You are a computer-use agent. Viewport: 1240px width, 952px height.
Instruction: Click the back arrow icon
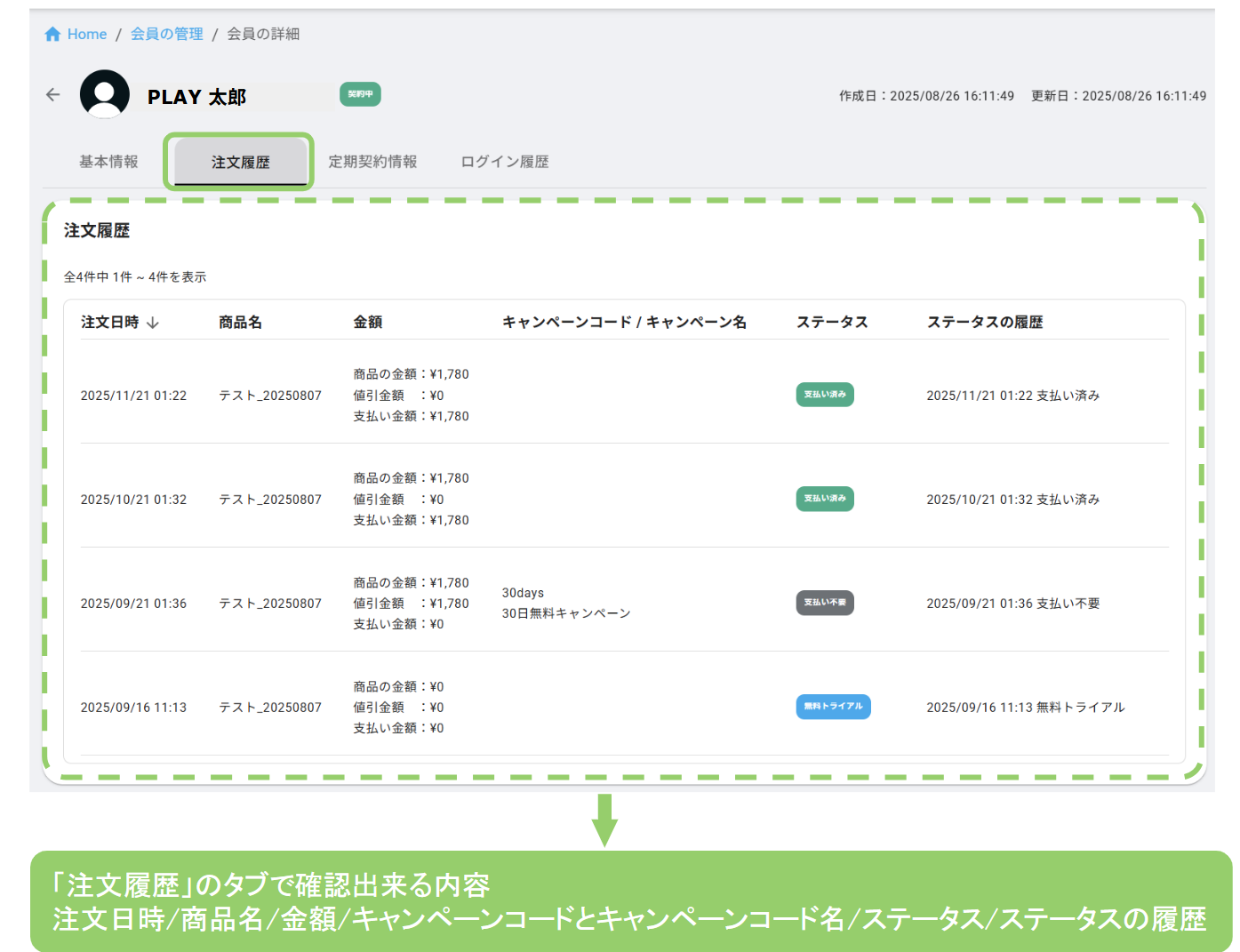53,94
